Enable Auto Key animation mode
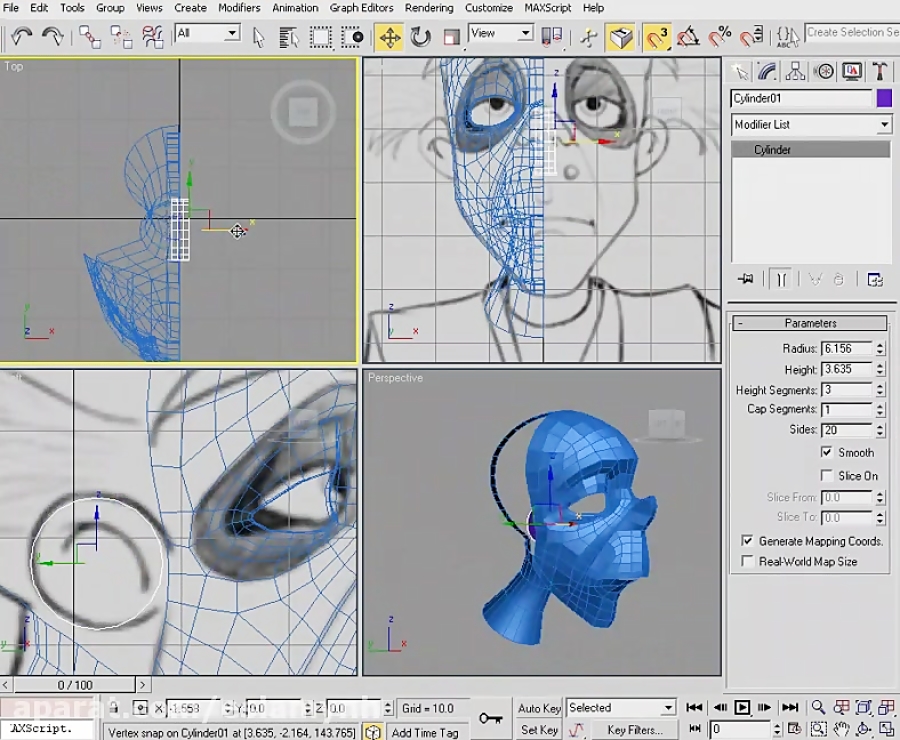Viewport: 900px width, 740px height. [x=539, y=708]
